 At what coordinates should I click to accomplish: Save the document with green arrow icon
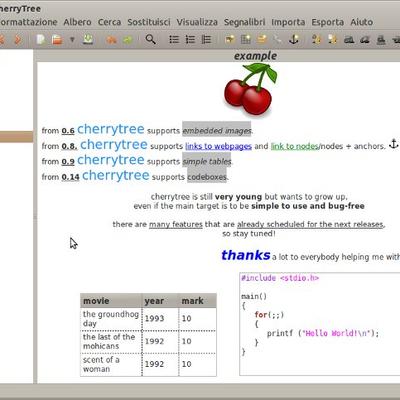[88, 40]
